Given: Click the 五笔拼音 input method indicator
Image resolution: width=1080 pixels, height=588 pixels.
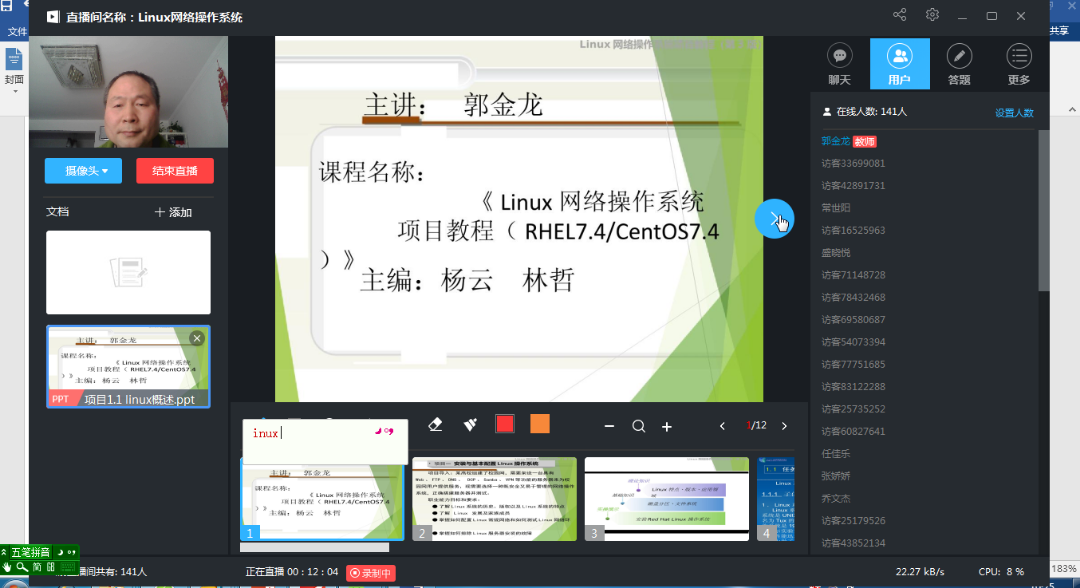Looking at the screenshot, I should (30, 552).
